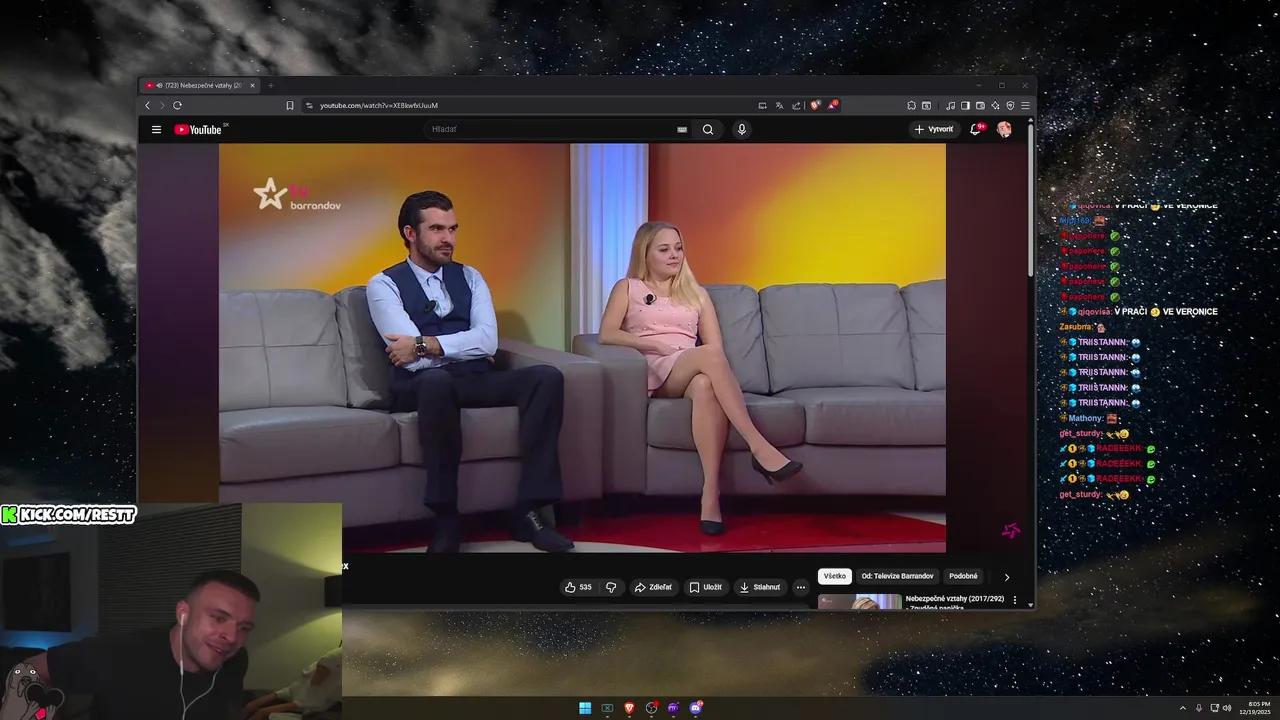Open the Discord taskbar icon
Viewport: 1280px width, 720px height.
pos(696,708)
